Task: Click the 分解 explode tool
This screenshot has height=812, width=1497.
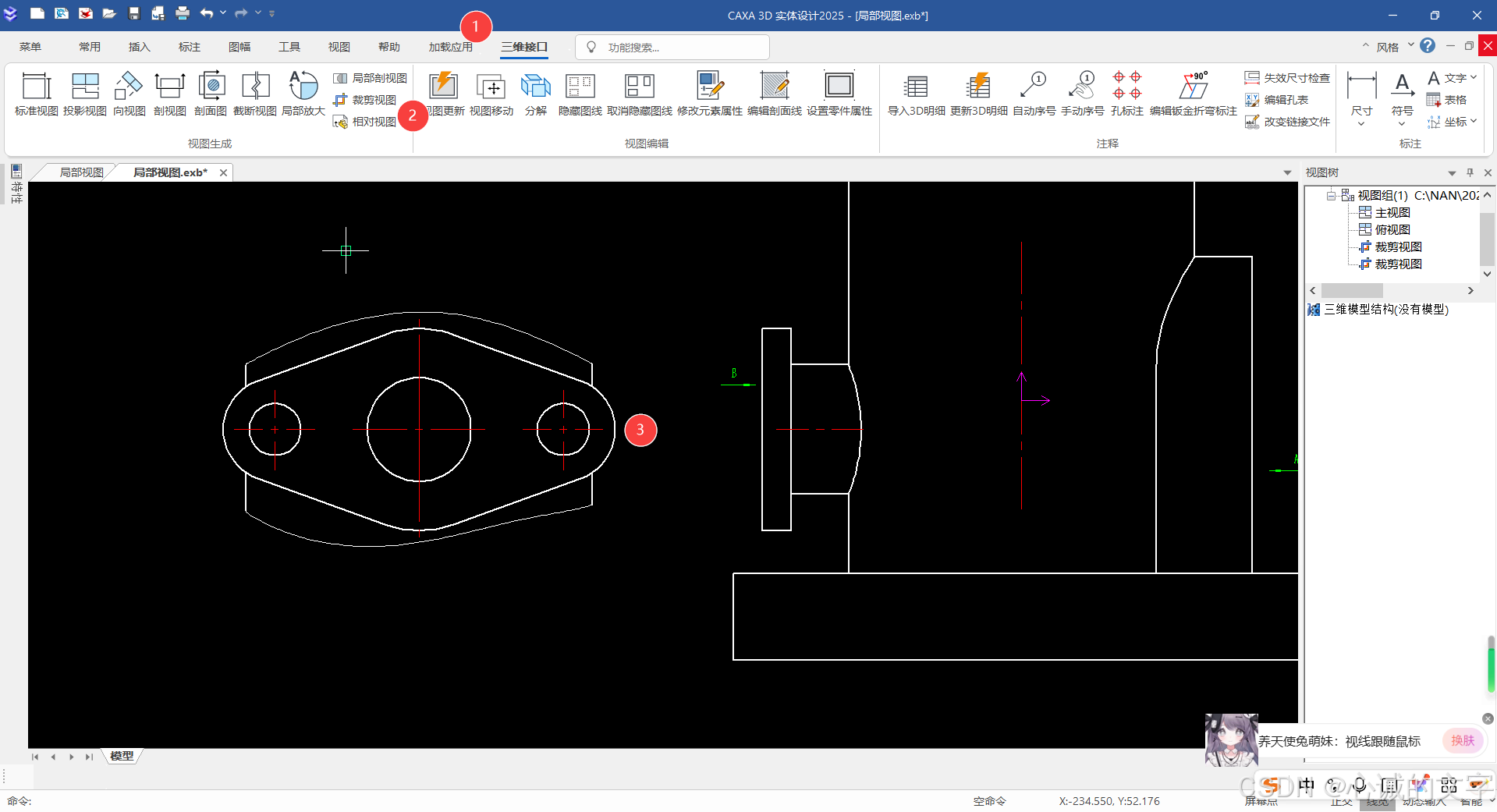Action: [536, 94]
